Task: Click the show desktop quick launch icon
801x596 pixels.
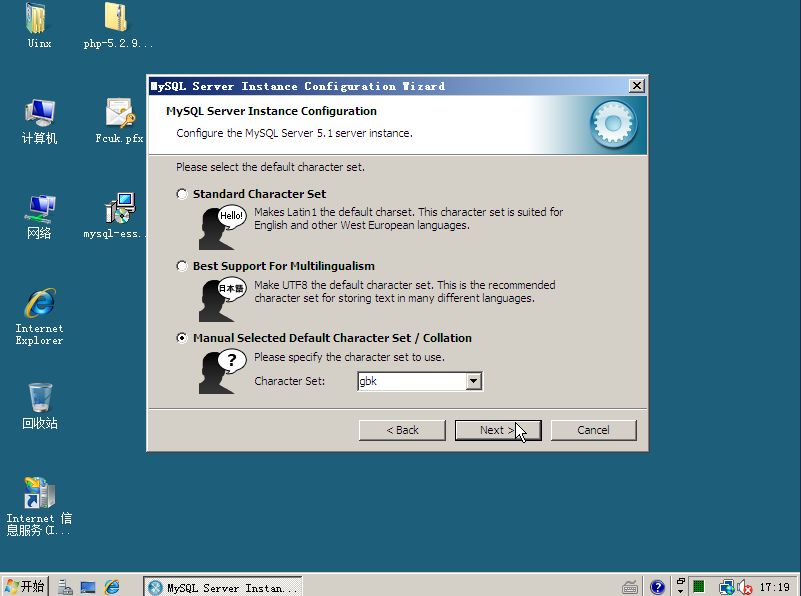Action: point(88,587)
